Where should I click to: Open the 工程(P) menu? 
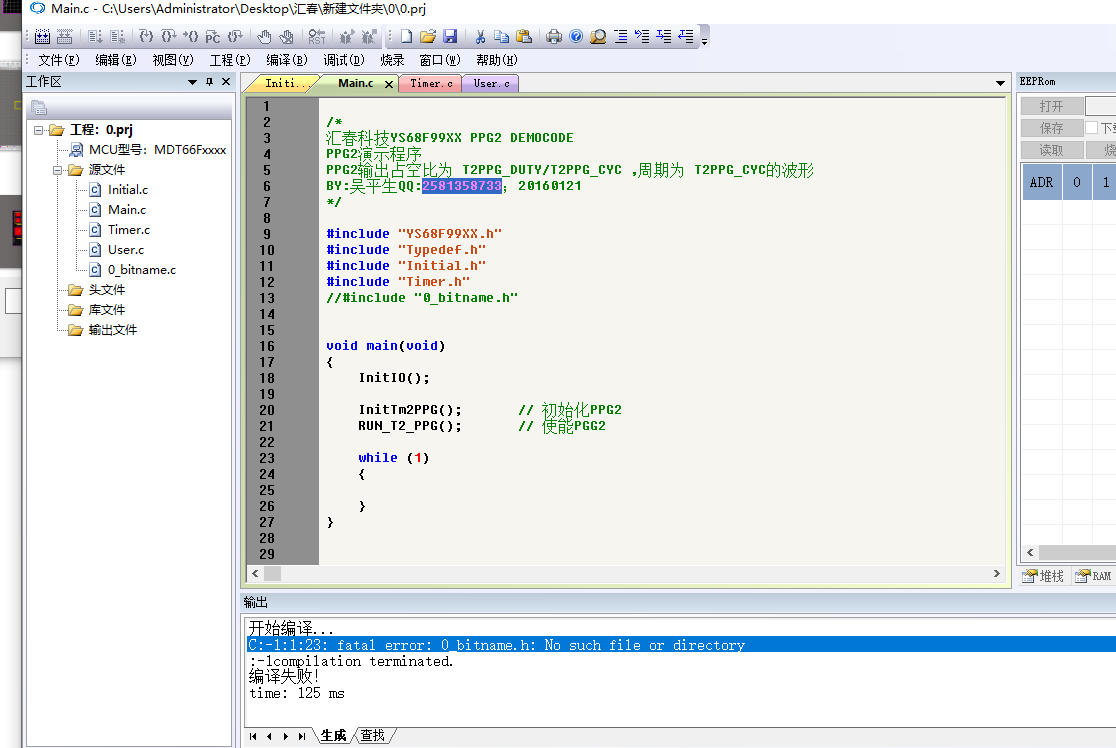click(229, 60)
